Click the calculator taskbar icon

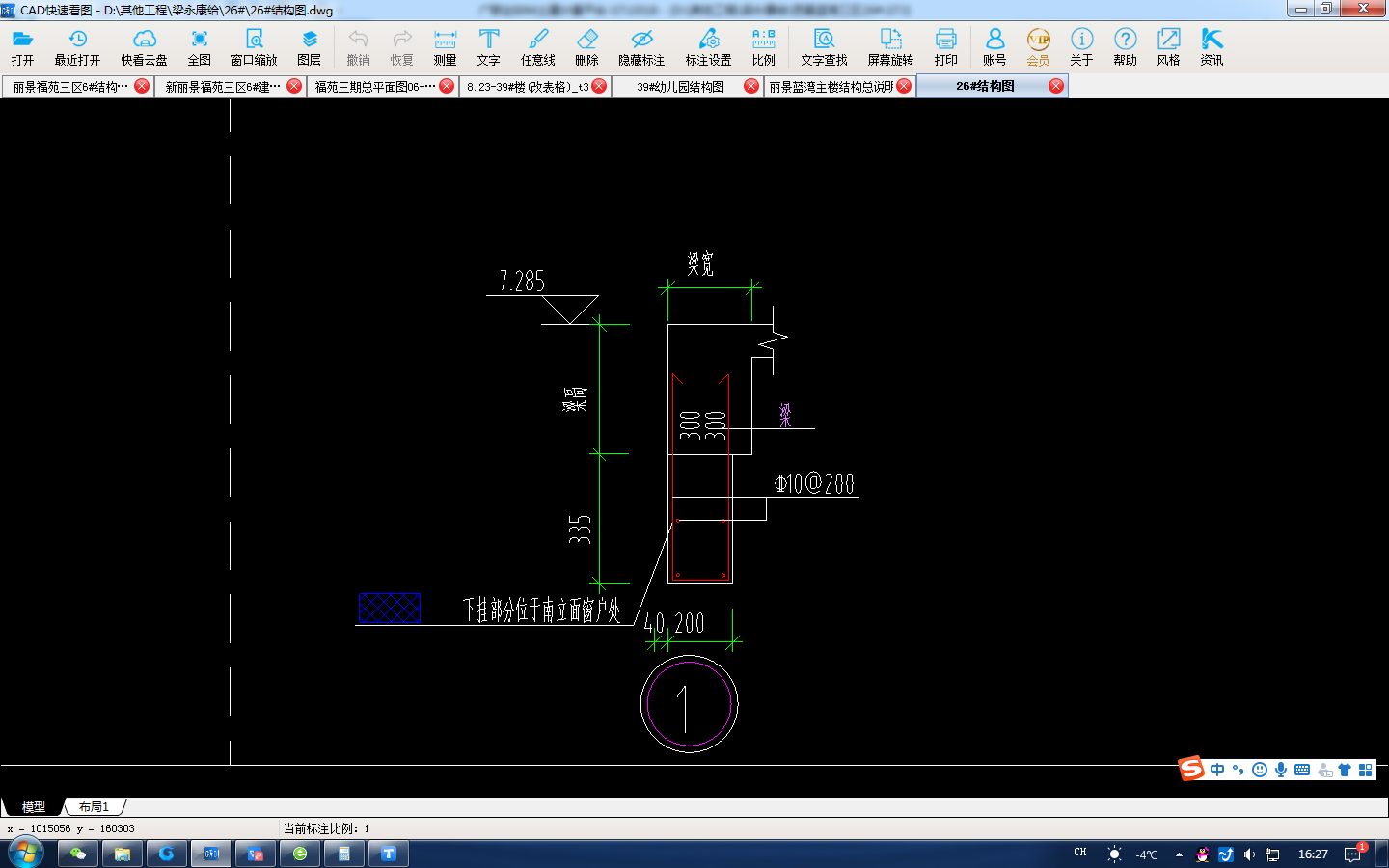point(344,854)
